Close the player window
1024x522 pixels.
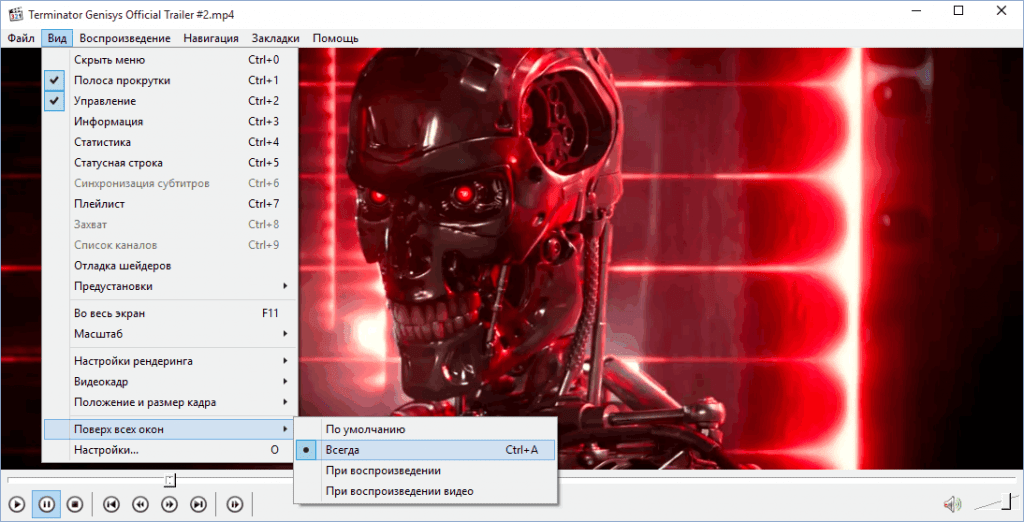(1001, 11)
